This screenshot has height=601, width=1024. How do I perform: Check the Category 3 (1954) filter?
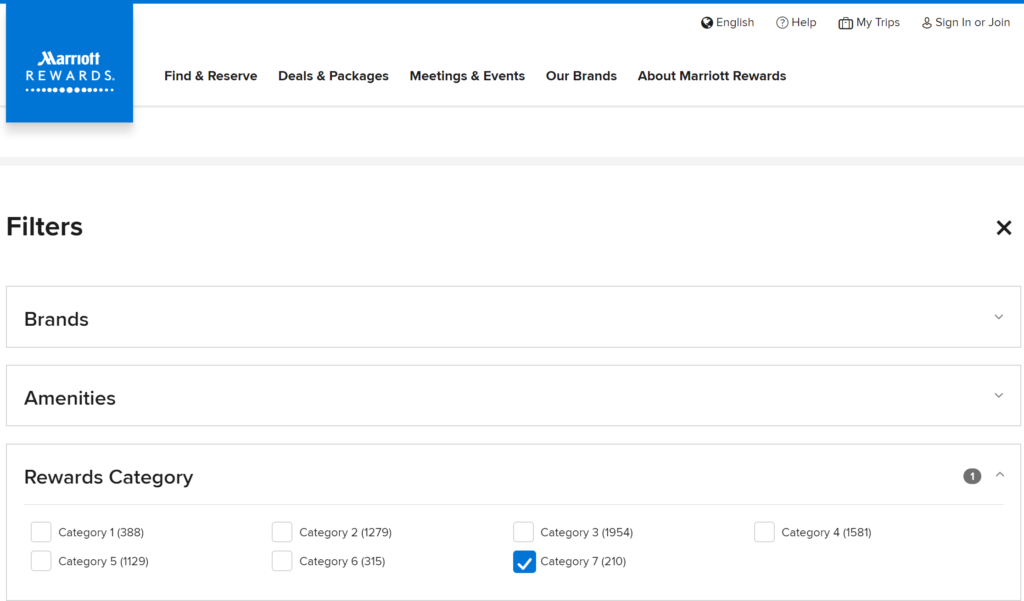click(x=523, y=532)
